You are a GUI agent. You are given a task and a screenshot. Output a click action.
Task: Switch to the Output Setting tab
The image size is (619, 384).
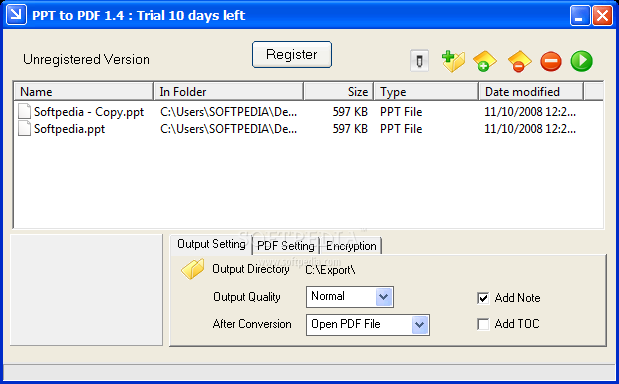(x=211, y=244)
